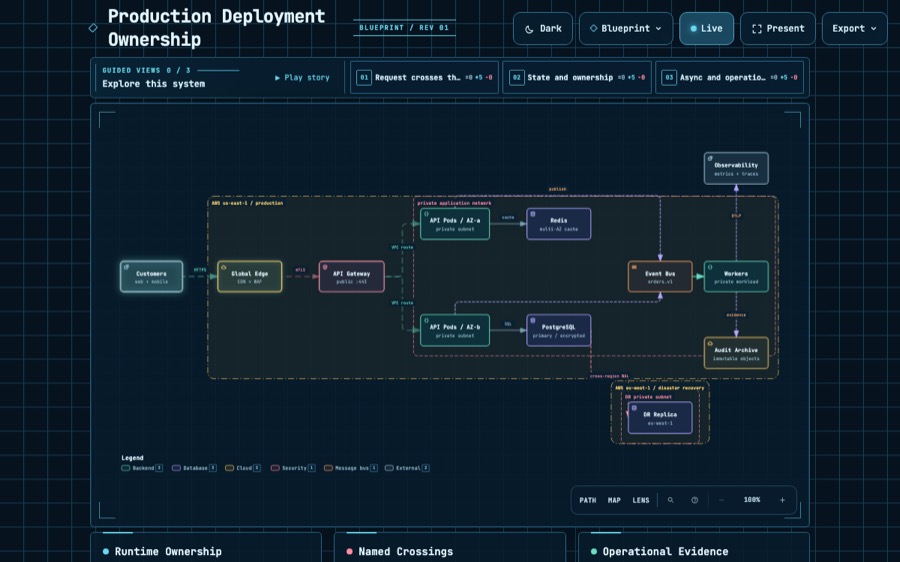The image size is (900, 562).
Task: Click the 03 step badge of third guided view
Action: point(669,77)
